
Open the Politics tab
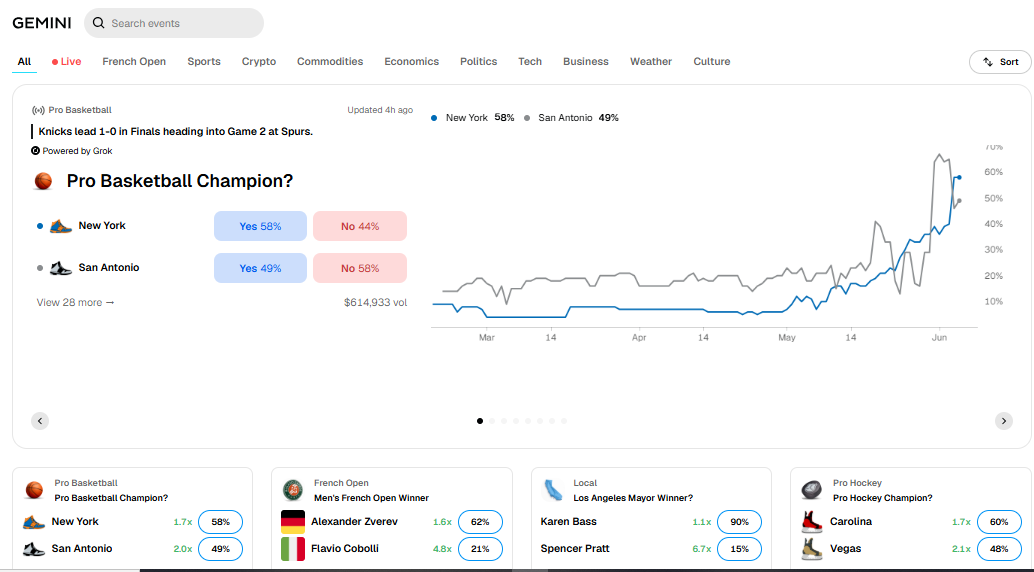(478, 61)
